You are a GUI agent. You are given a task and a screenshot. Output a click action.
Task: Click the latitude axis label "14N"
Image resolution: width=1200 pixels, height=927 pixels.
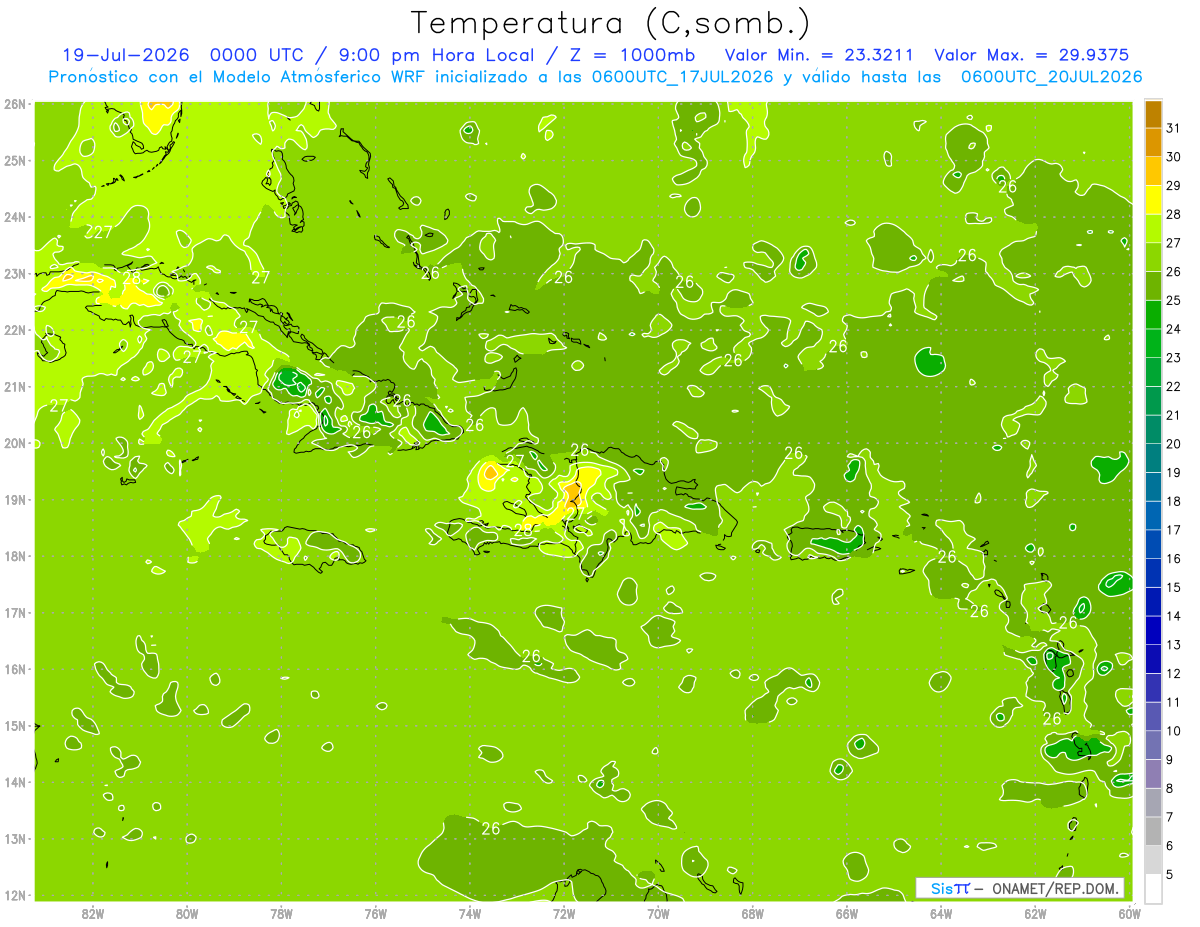pos(15,782)
